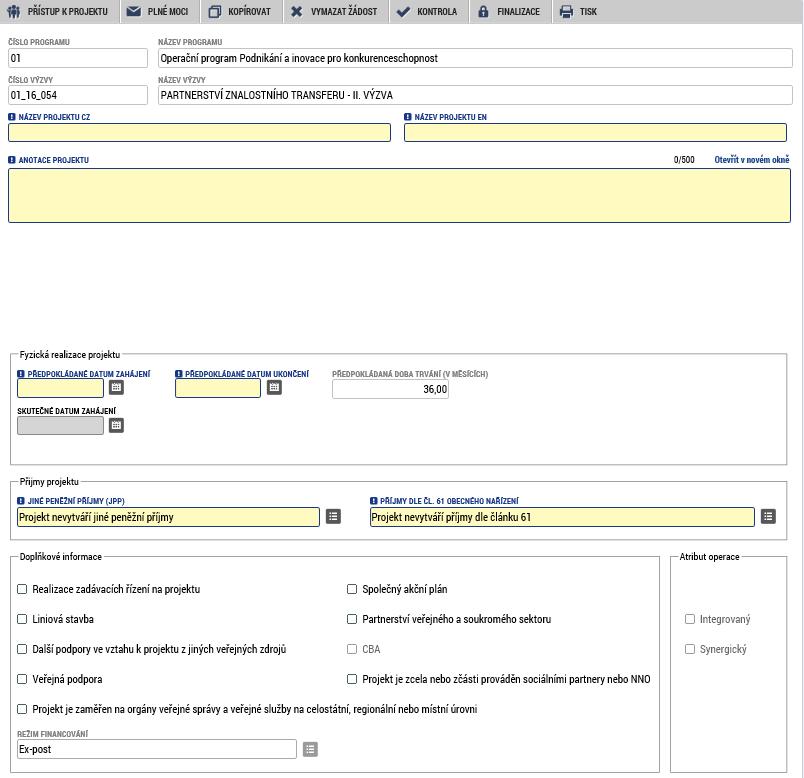Select Finalizace in the top toolbar
The height and width of the screenshot is (778, 804).
point(511,11)
